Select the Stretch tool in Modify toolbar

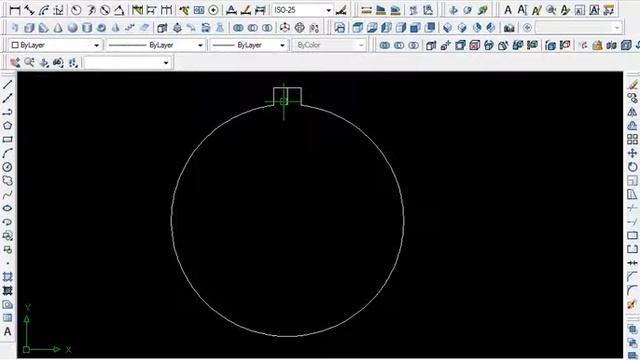[x=632, y=195]
